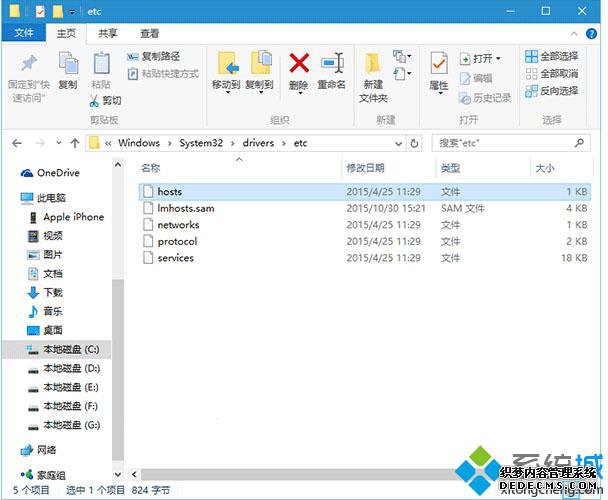Open the New item dropdown icon
Image resolution: width=608 pixels, height=500 pixels.
tap(402, 57)
